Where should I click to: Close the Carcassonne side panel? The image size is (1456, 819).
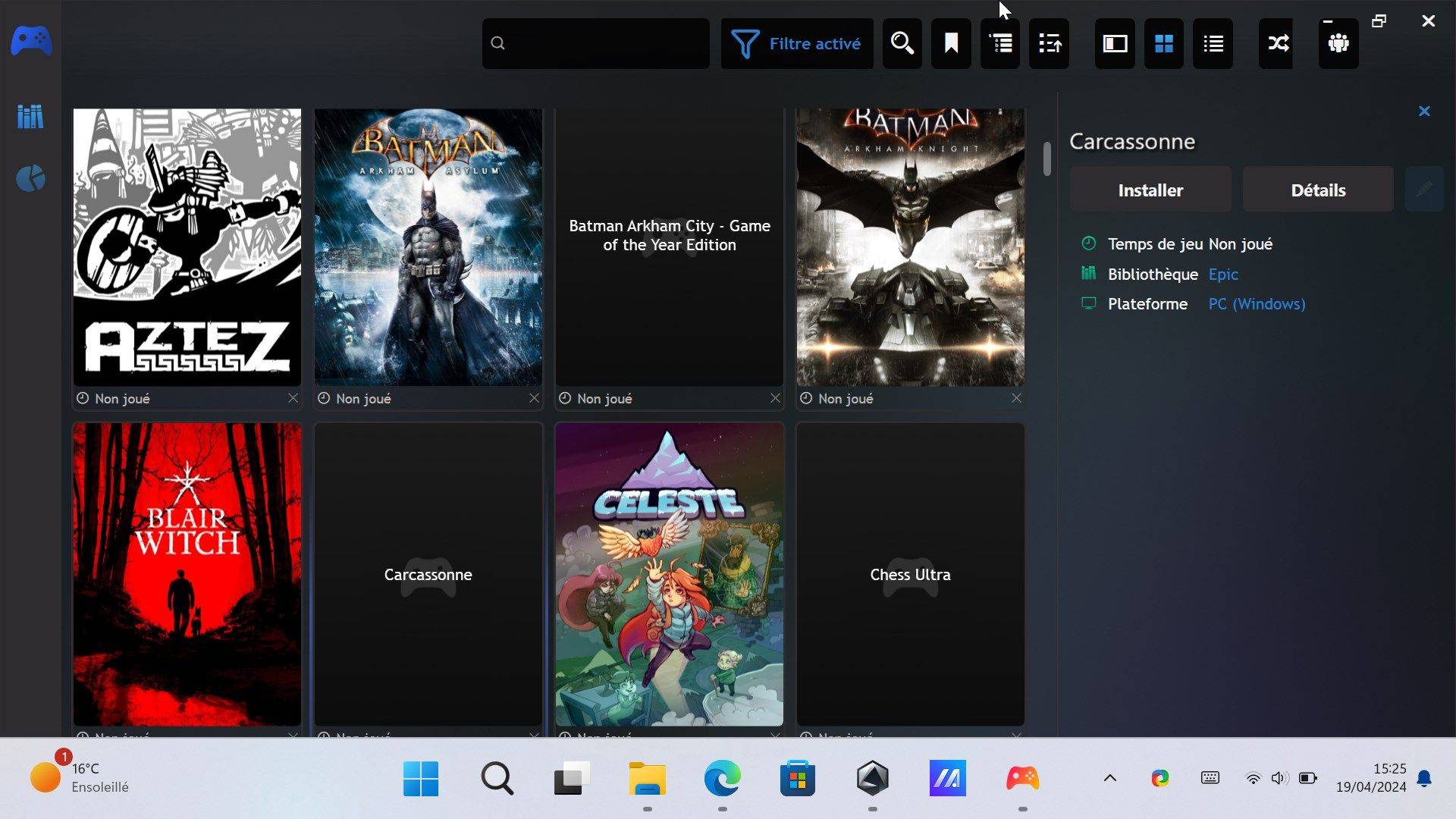pyautogui.click(x=1424, y=111)
